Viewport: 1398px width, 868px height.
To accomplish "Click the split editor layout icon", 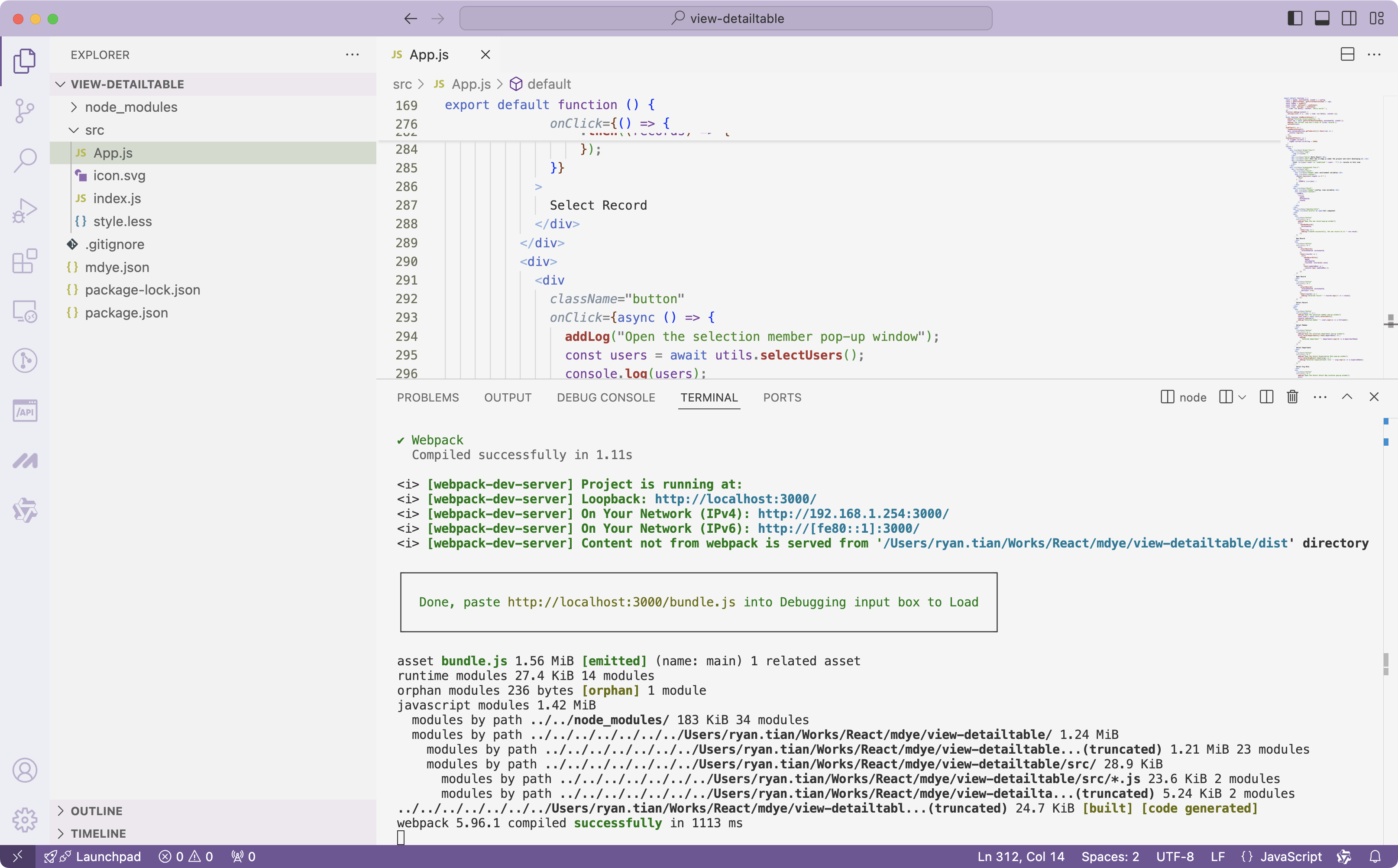I will click(1347, 55).
